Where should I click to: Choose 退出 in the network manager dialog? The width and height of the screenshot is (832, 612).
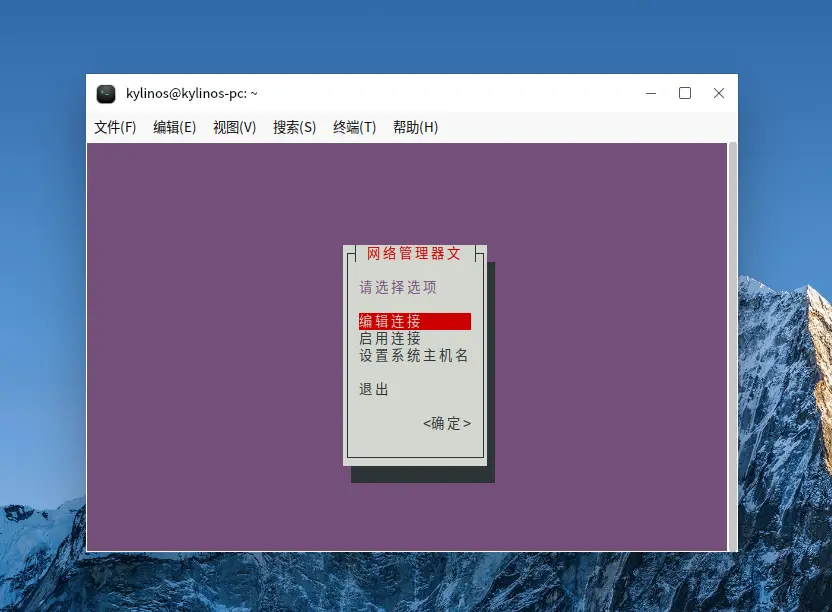pyautogui.click(x=374, y=389)
